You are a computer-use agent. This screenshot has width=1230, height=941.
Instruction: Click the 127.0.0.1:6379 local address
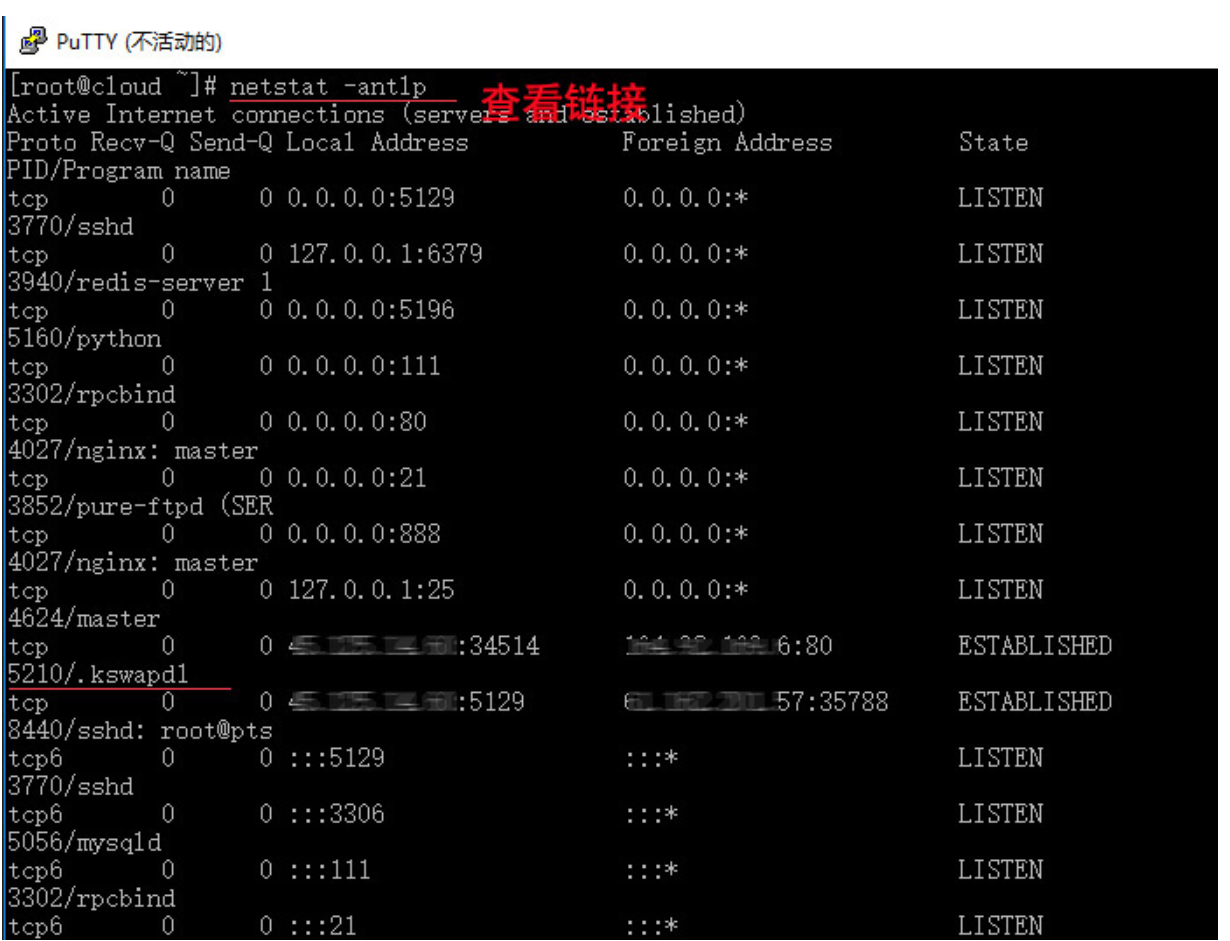385,255
